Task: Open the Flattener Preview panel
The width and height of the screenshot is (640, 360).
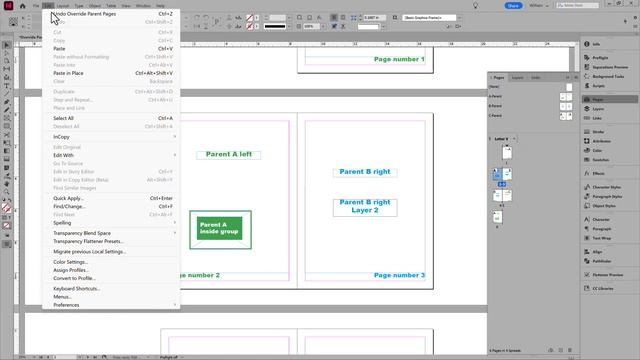Action: pos(609,275)
